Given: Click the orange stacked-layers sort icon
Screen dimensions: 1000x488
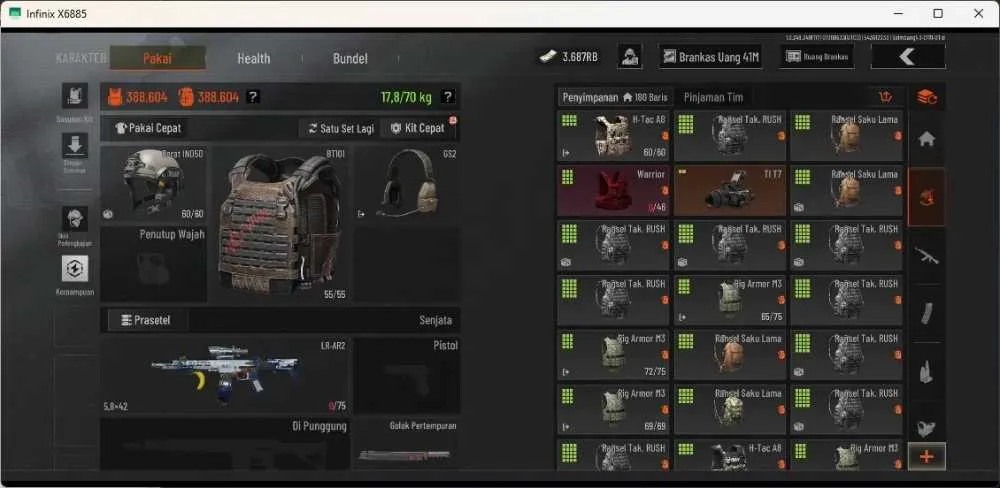Looking at the screenshot, I should (x=927, y=97).
